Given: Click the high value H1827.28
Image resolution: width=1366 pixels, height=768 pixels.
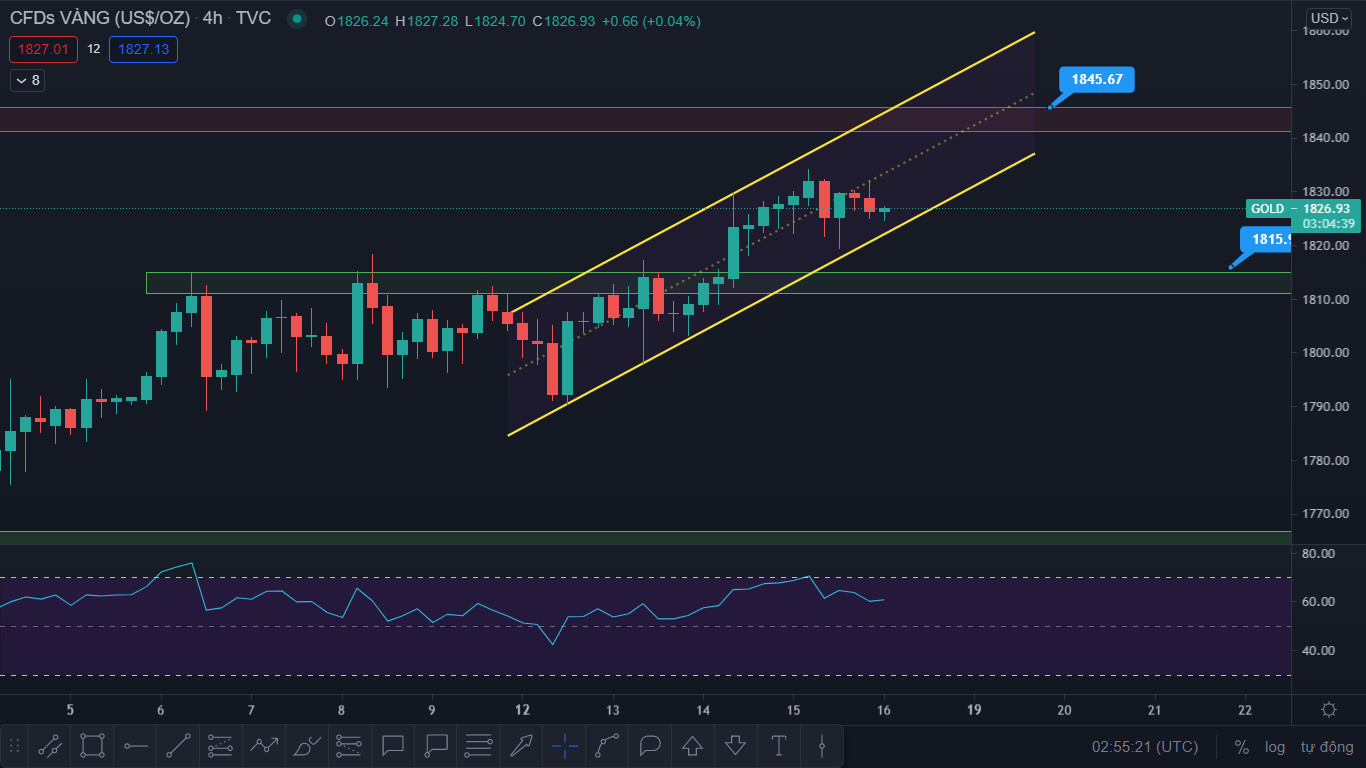Looking at the screenshot, I should tap(426, 21).
